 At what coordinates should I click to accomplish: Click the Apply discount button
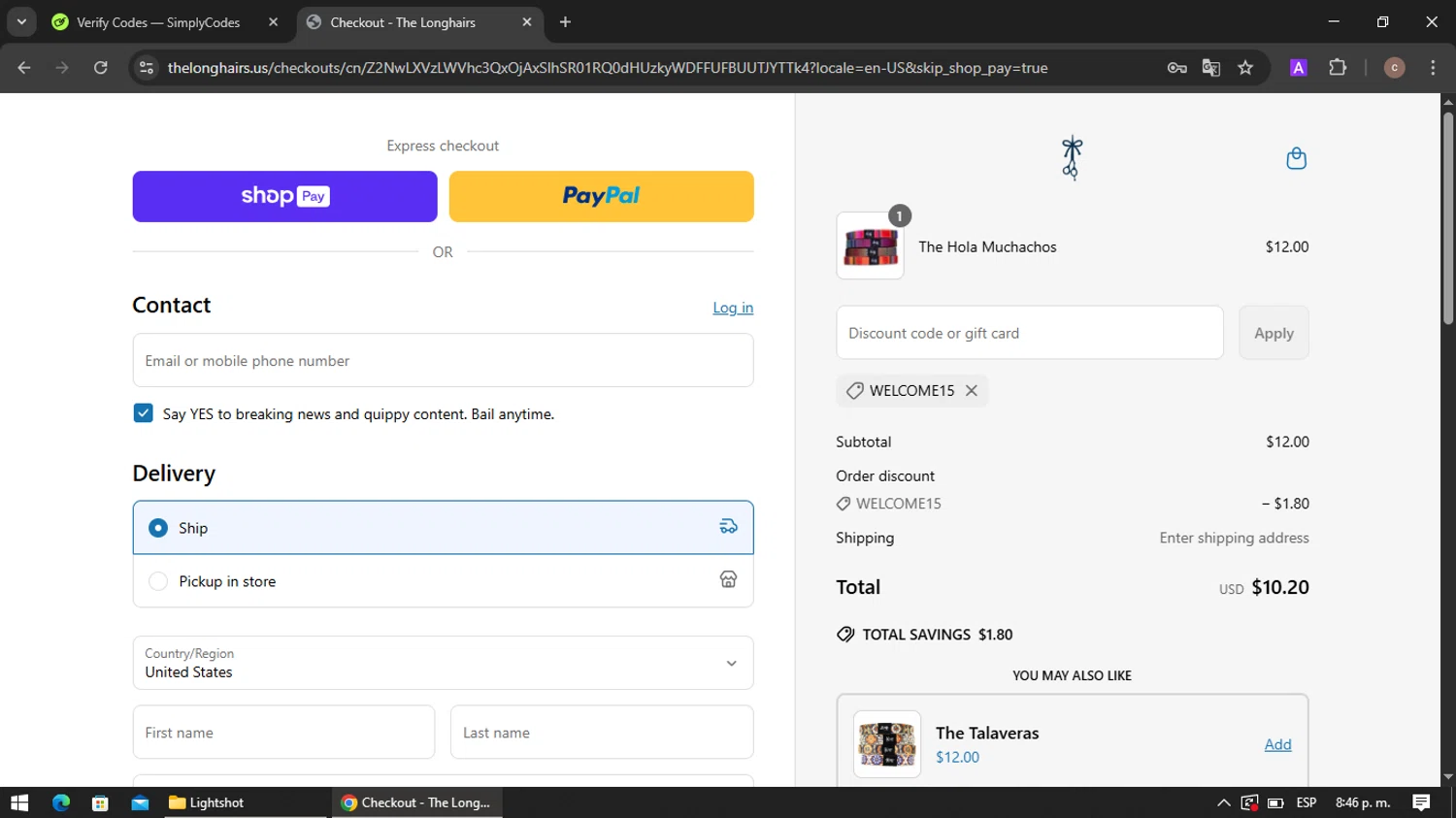tap(1274, 333)
